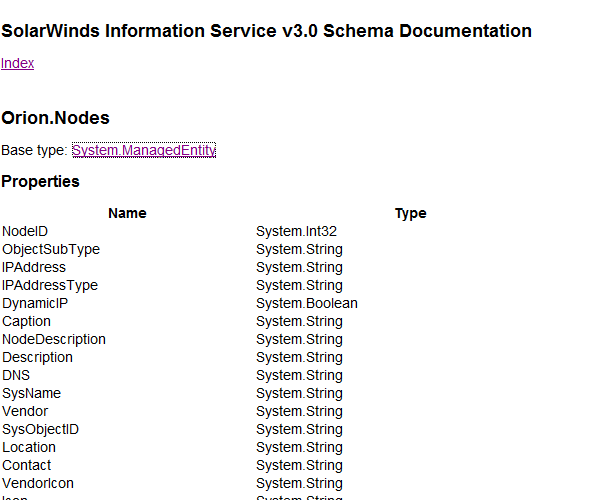Select the NodeID property name
Screen dimensions: 605x500
click(x=25, y=231)
